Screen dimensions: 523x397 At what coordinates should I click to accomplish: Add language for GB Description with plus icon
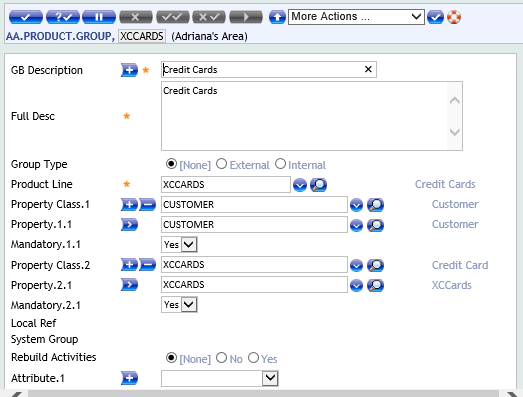129,70
